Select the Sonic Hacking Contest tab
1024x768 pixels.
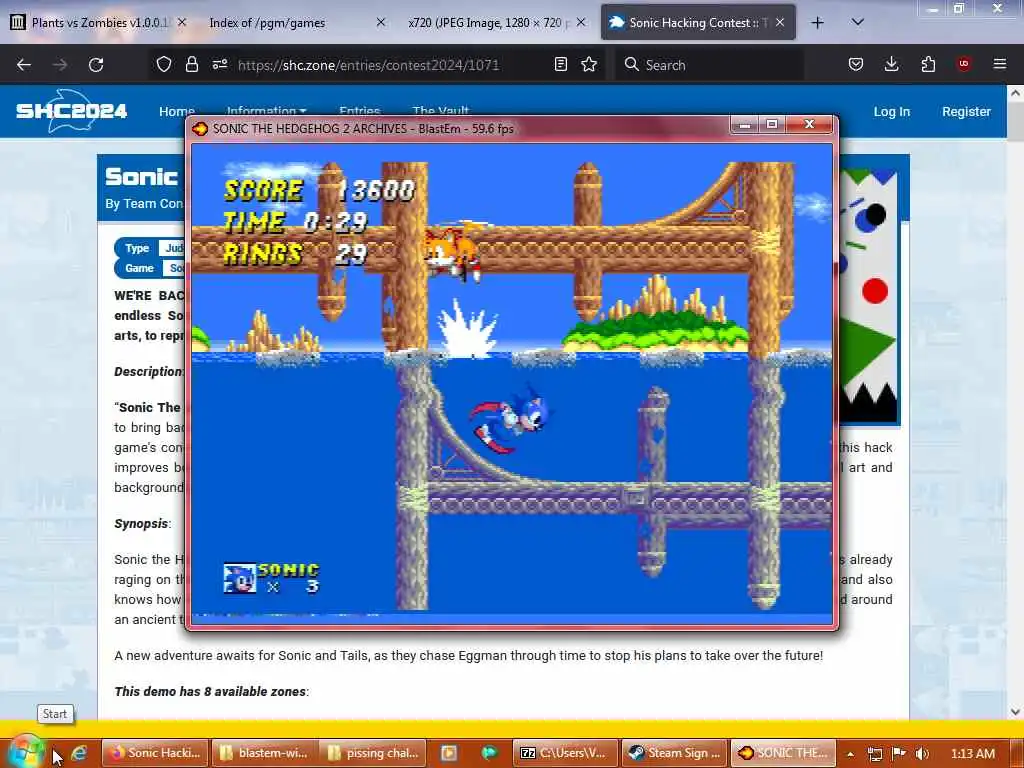point(697,22)
